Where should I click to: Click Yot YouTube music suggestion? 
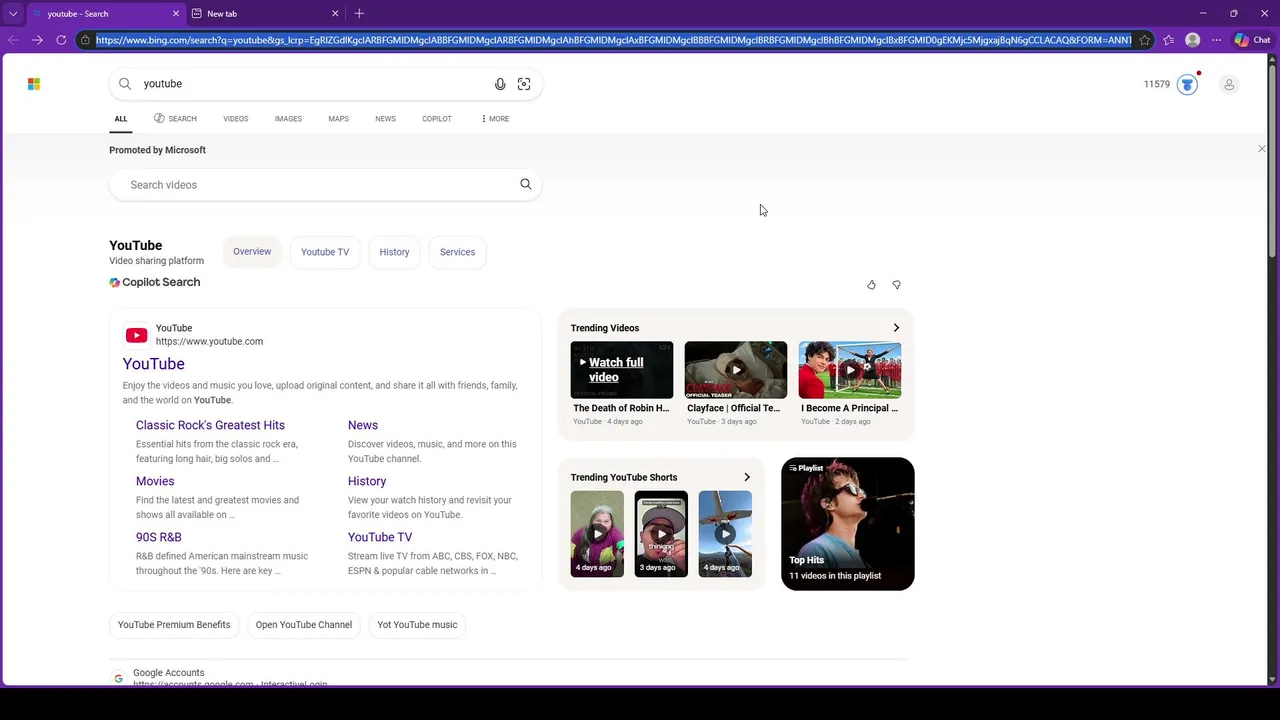click(x=417, y=625)
